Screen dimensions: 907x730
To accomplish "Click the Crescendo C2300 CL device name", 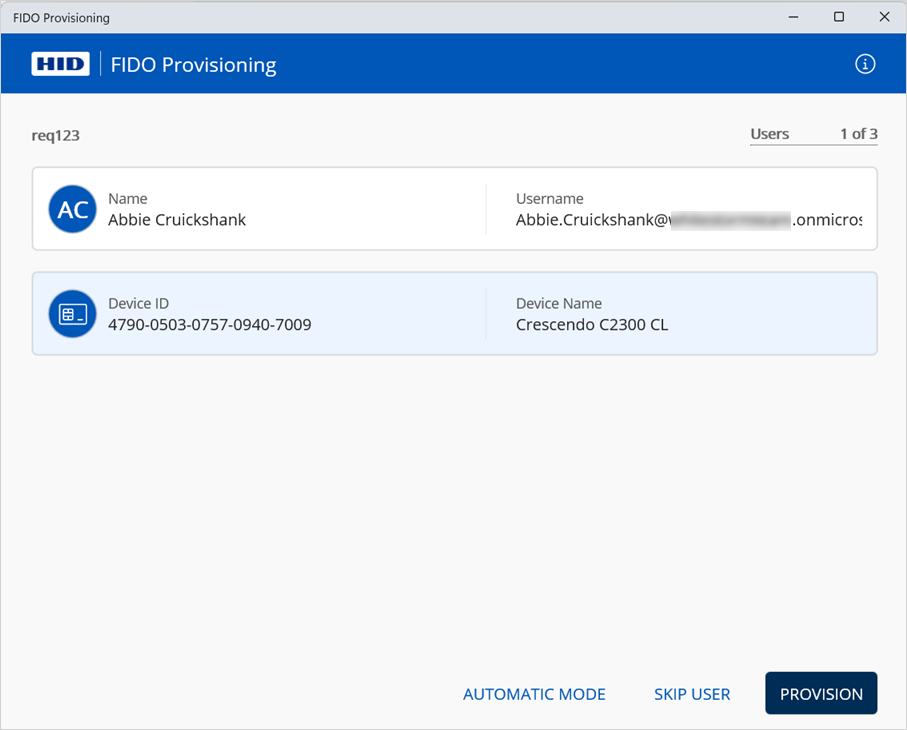I will pyautogui.click(x=592, y=325).
